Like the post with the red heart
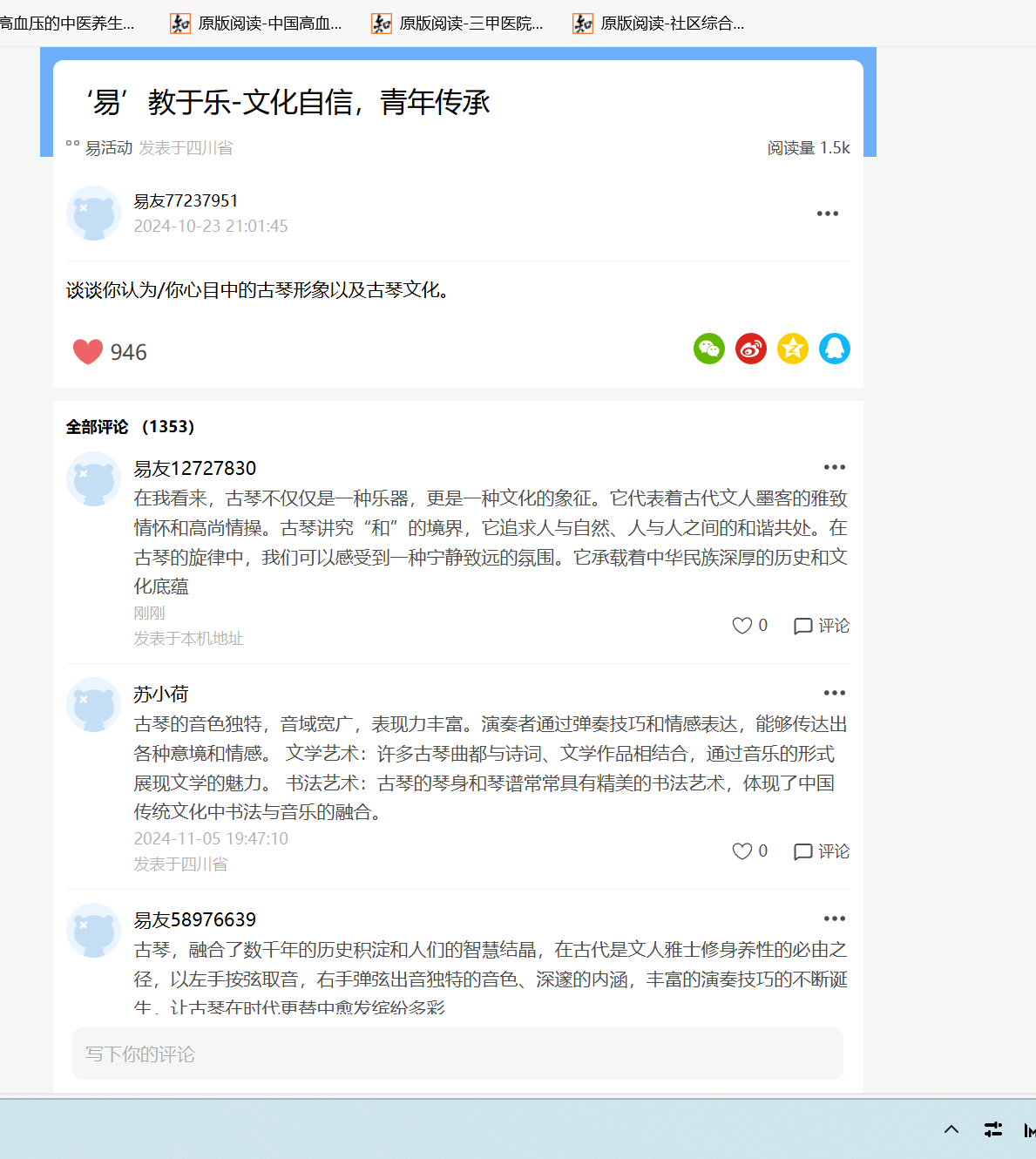The width and height of the screenshot is (1036, 1159). [88, 351]
